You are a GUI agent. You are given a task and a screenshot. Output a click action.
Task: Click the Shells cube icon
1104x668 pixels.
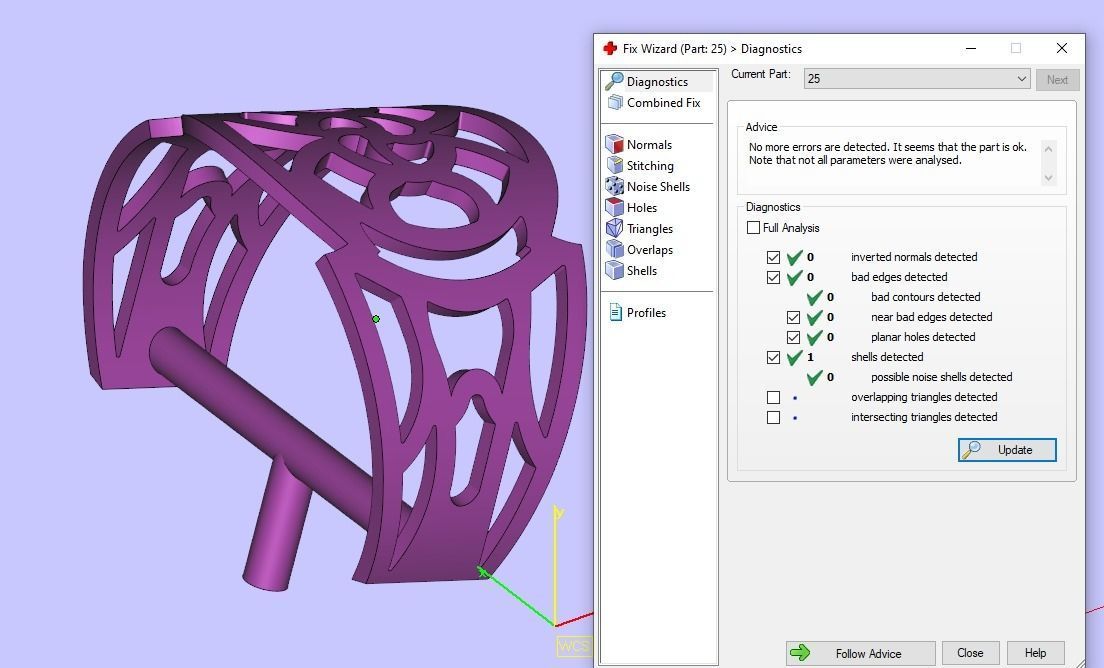tap(615, 270)
